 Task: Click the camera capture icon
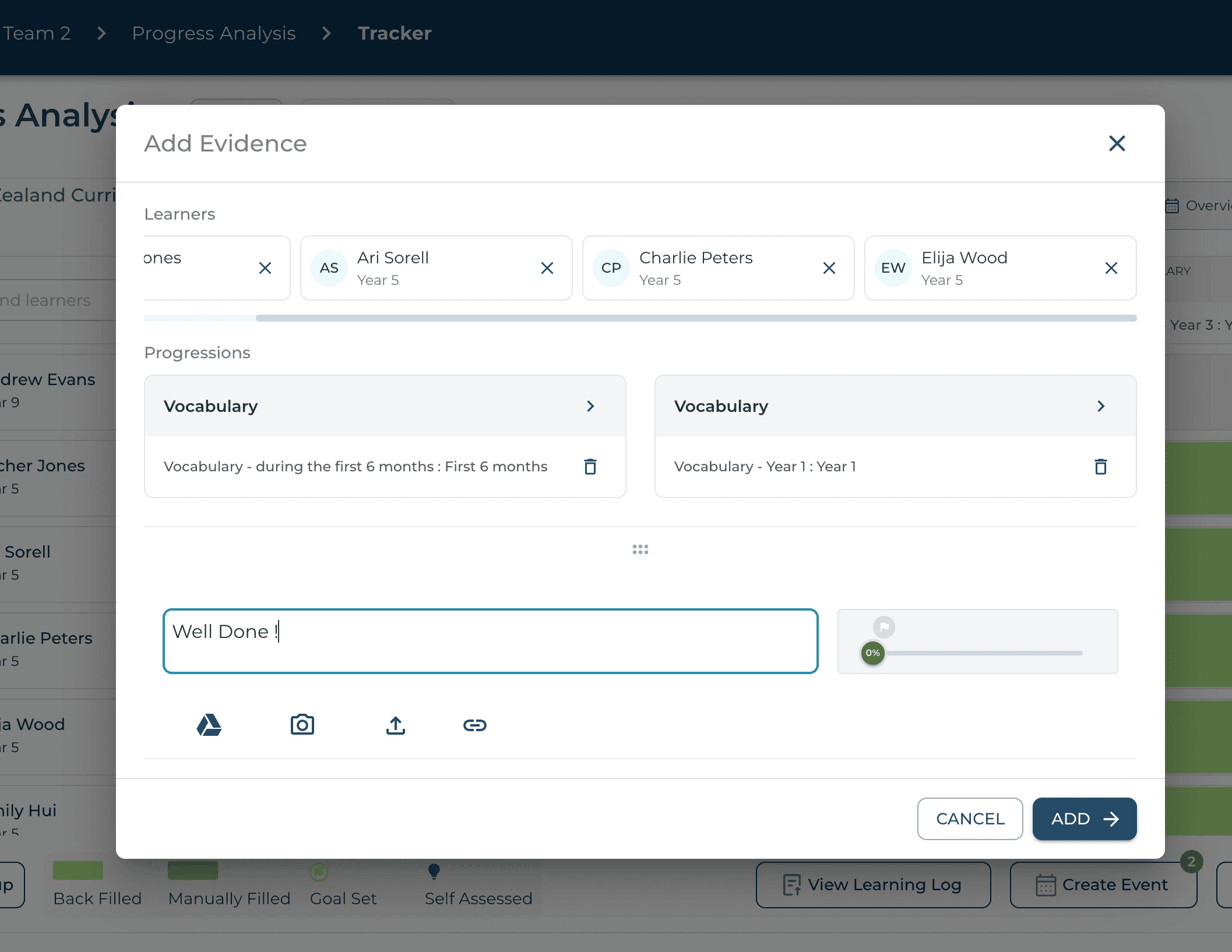coord(302,725)
